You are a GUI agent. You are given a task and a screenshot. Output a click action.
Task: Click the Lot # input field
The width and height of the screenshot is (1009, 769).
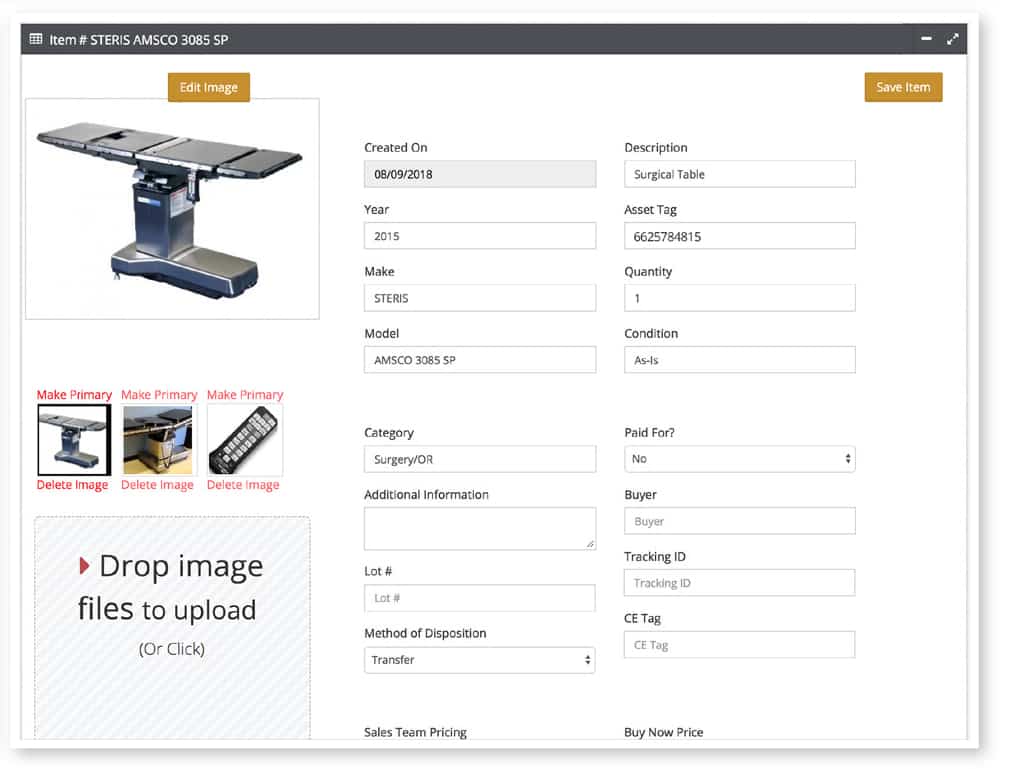click(x=479, y=598)
